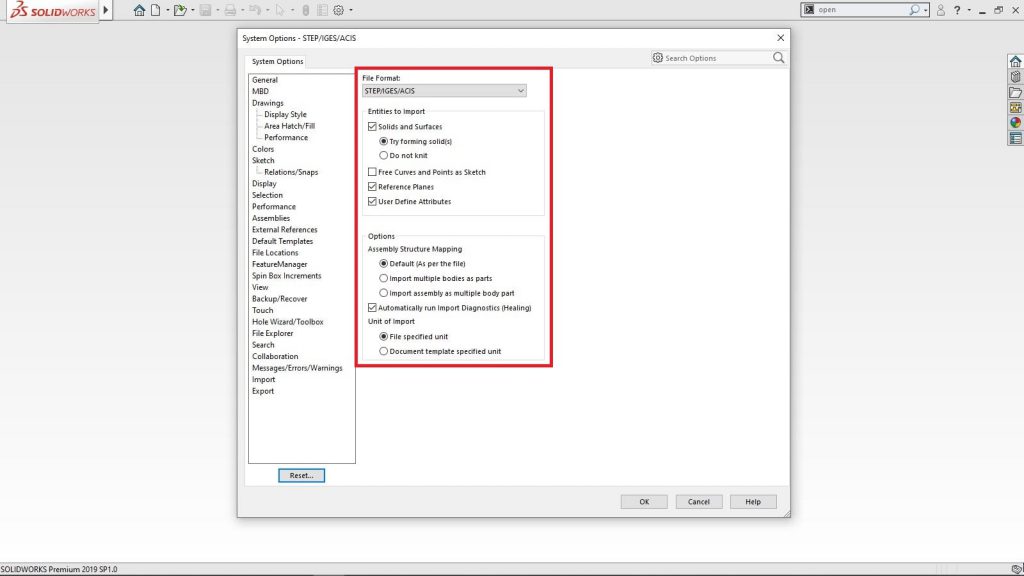The image size is (1024, 576).
Task: Click the Save floppy disk icon
Action: point(205,10)
